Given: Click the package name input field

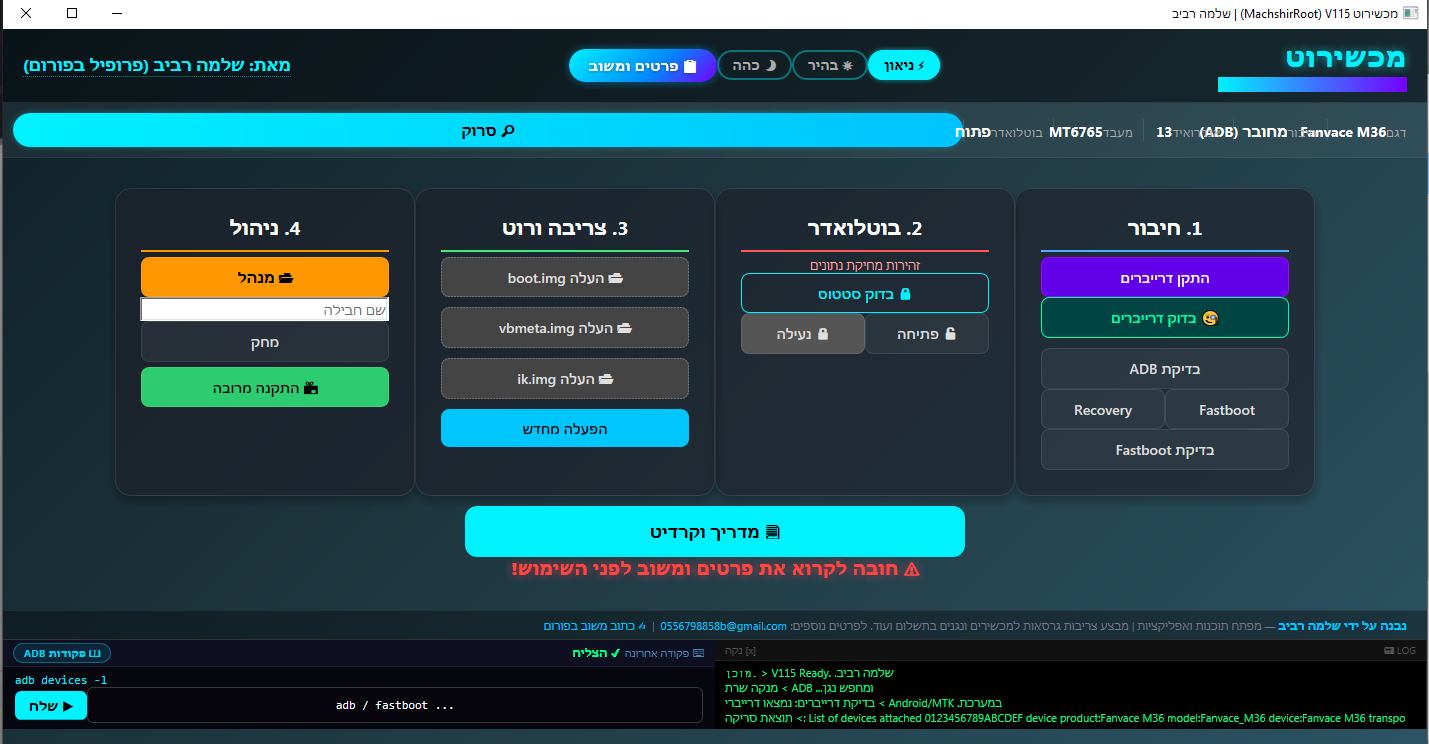Looking at the screenshot, I should (x=264, y=310).
